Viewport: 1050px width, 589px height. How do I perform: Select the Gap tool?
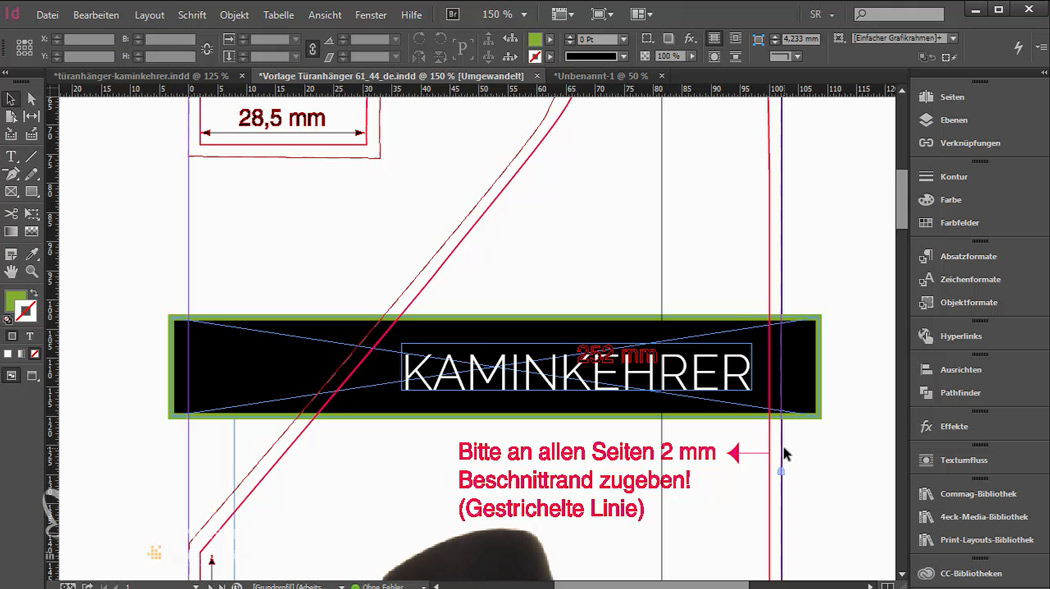point(31,116)
